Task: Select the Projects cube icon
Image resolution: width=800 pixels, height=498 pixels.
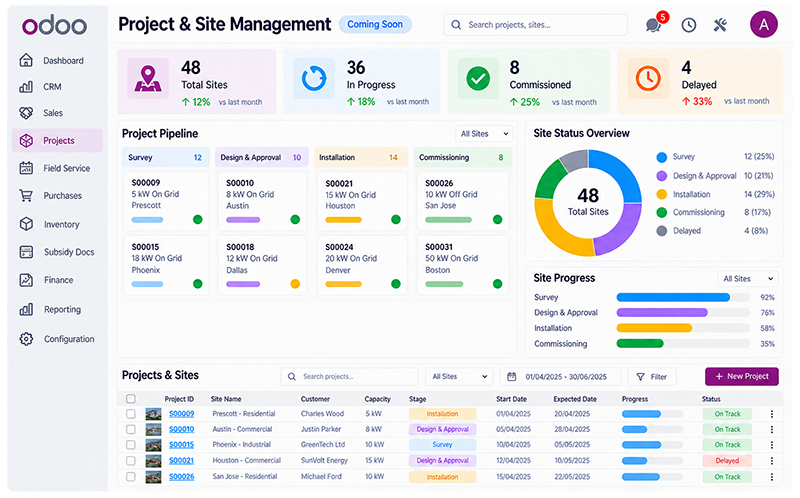Action: point(26,140)
